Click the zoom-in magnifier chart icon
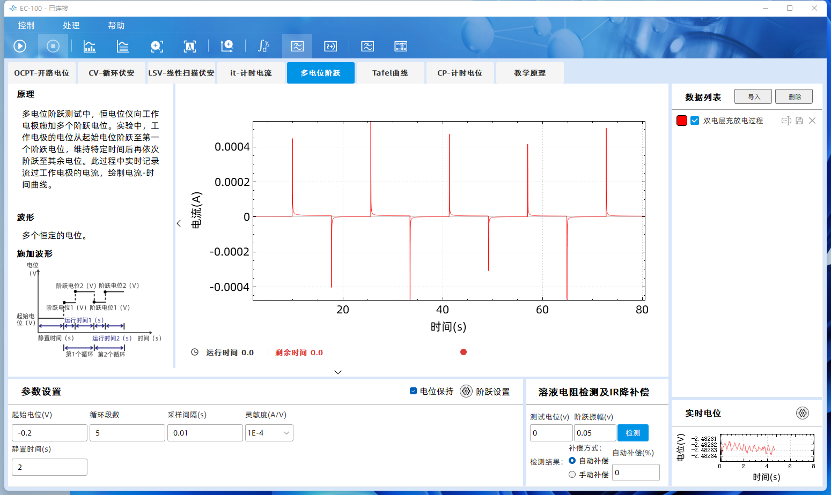832x496 pixels. pyautogui.click(x=156, y=45)
